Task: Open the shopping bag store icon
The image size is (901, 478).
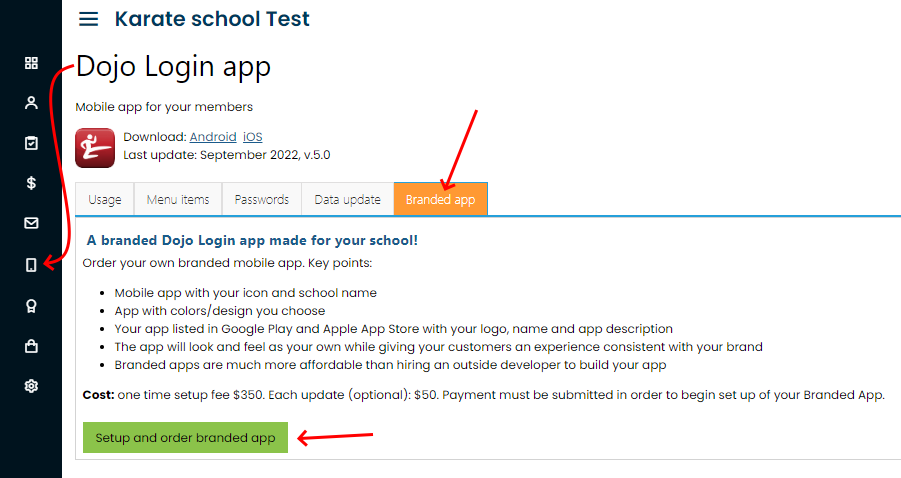Action: [x=32, y=346]
